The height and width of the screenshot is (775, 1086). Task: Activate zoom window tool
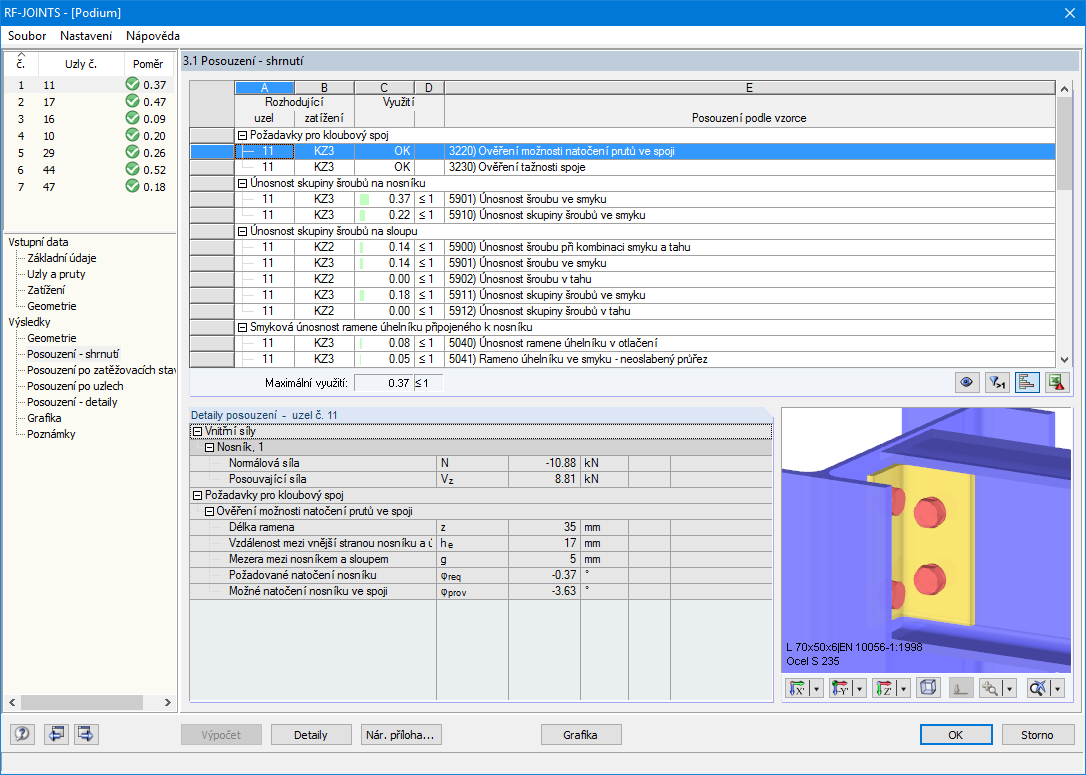coord(991,688)
